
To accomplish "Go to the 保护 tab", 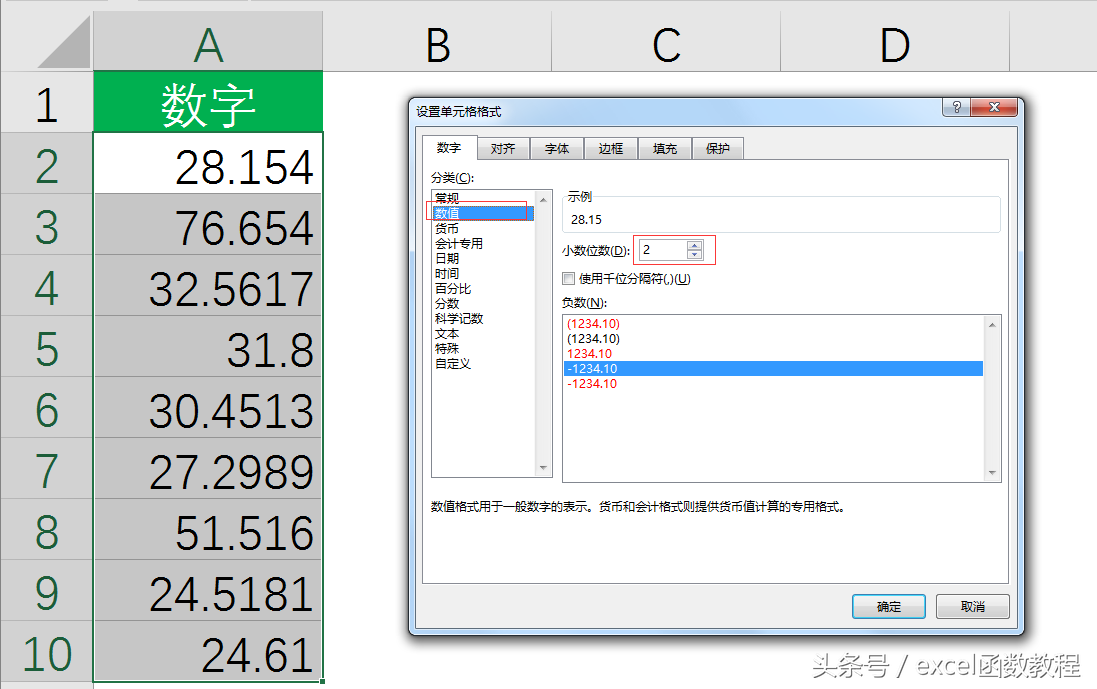I will coord(718,148).
